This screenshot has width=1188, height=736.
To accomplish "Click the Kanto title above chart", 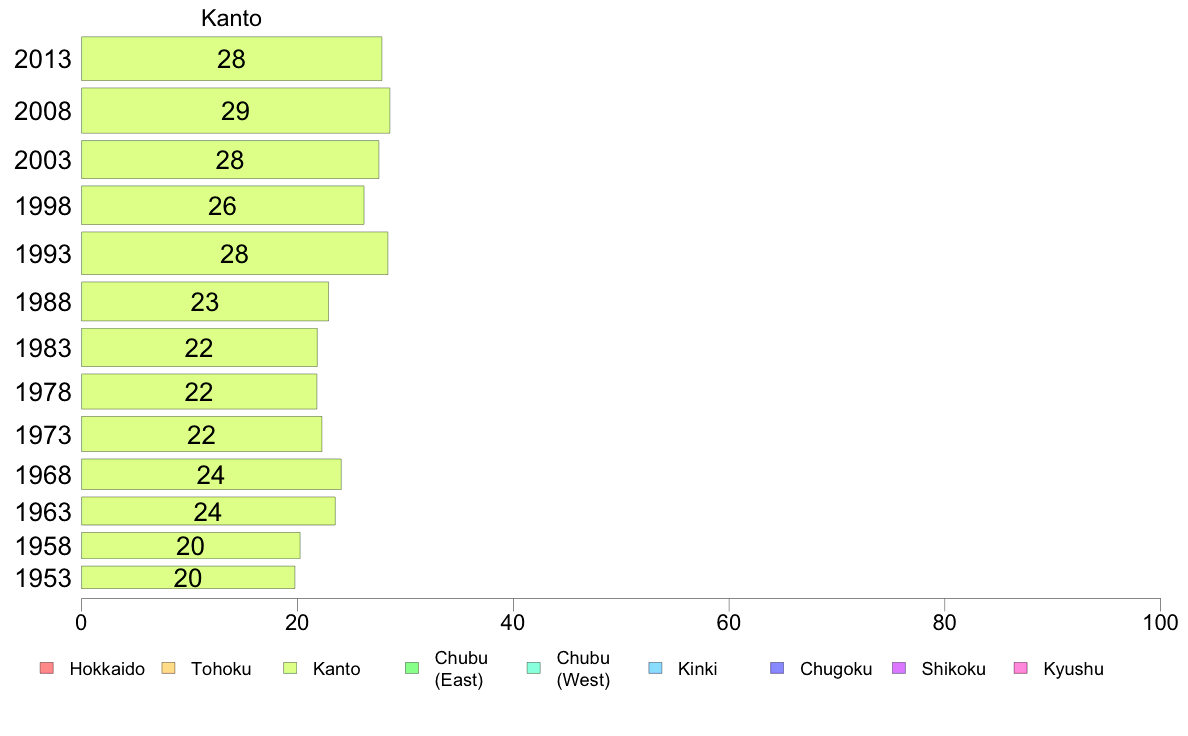I will (x=231, y=18).
